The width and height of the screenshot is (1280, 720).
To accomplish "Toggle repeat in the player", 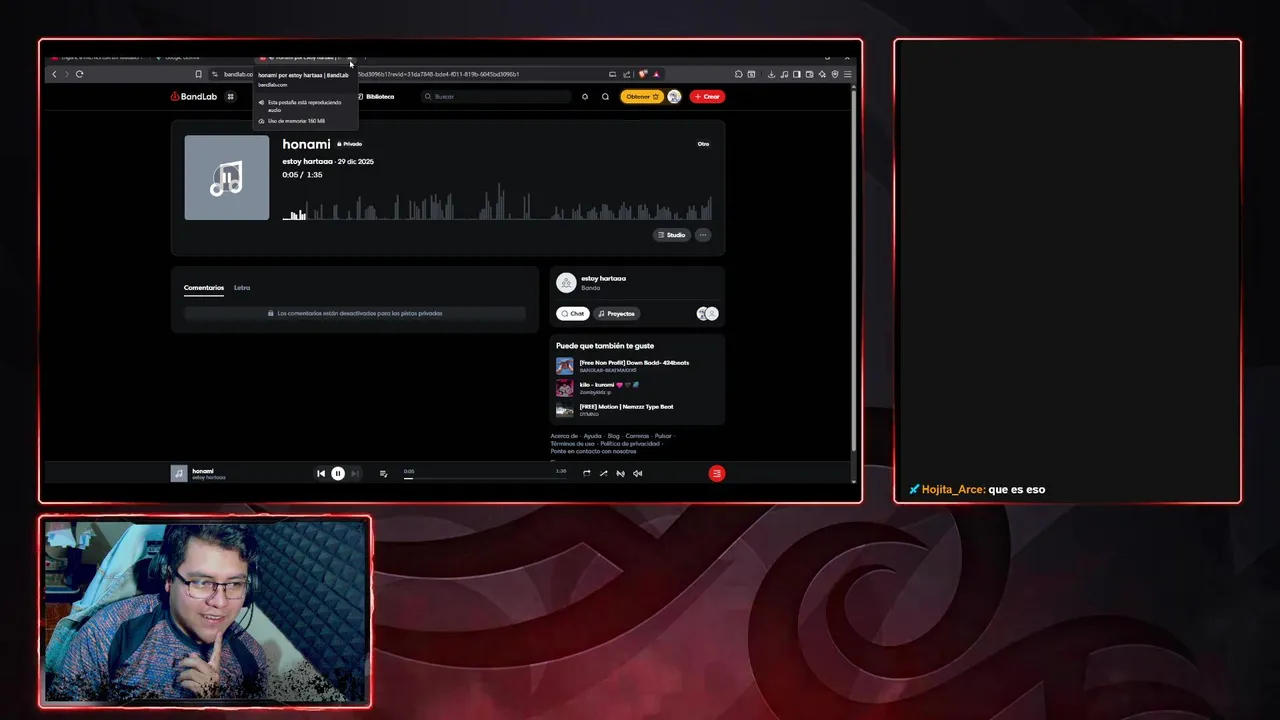I will tap(587, 474).
